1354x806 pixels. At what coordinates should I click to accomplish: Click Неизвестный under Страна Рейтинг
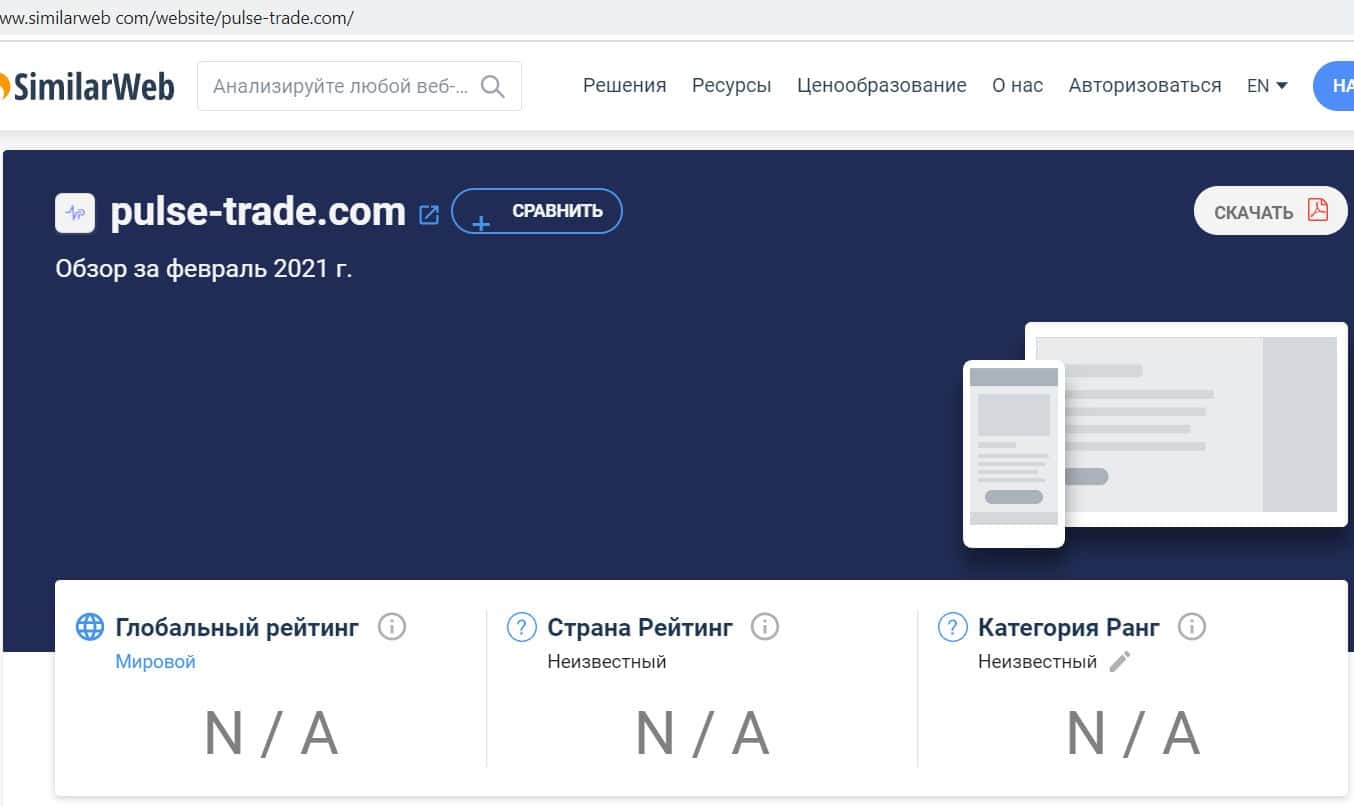[x=607, y=661]
